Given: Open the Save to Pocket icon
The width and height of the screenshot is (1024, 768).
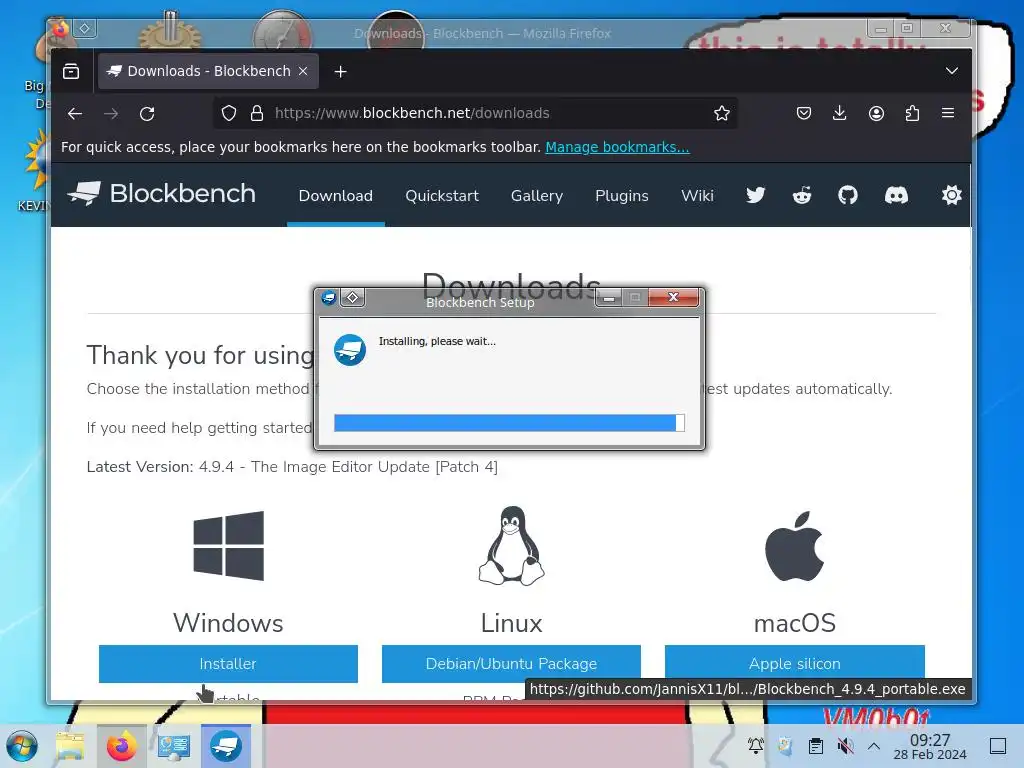Looking at the screenshot, I should point(804,113).
